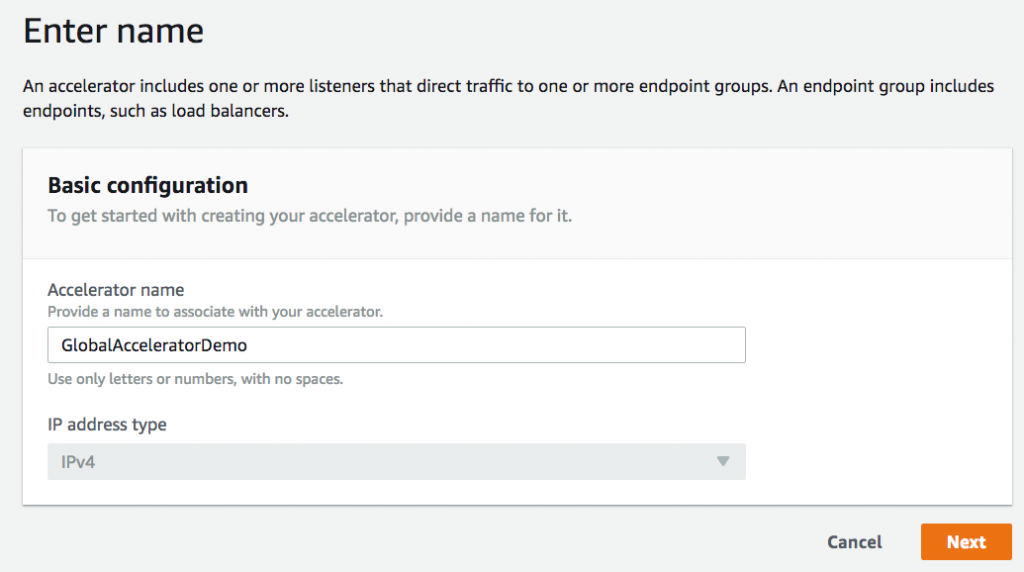
Task: Select the Basic configuration section title
Action: pyautogui.click(x=148, y=185)
